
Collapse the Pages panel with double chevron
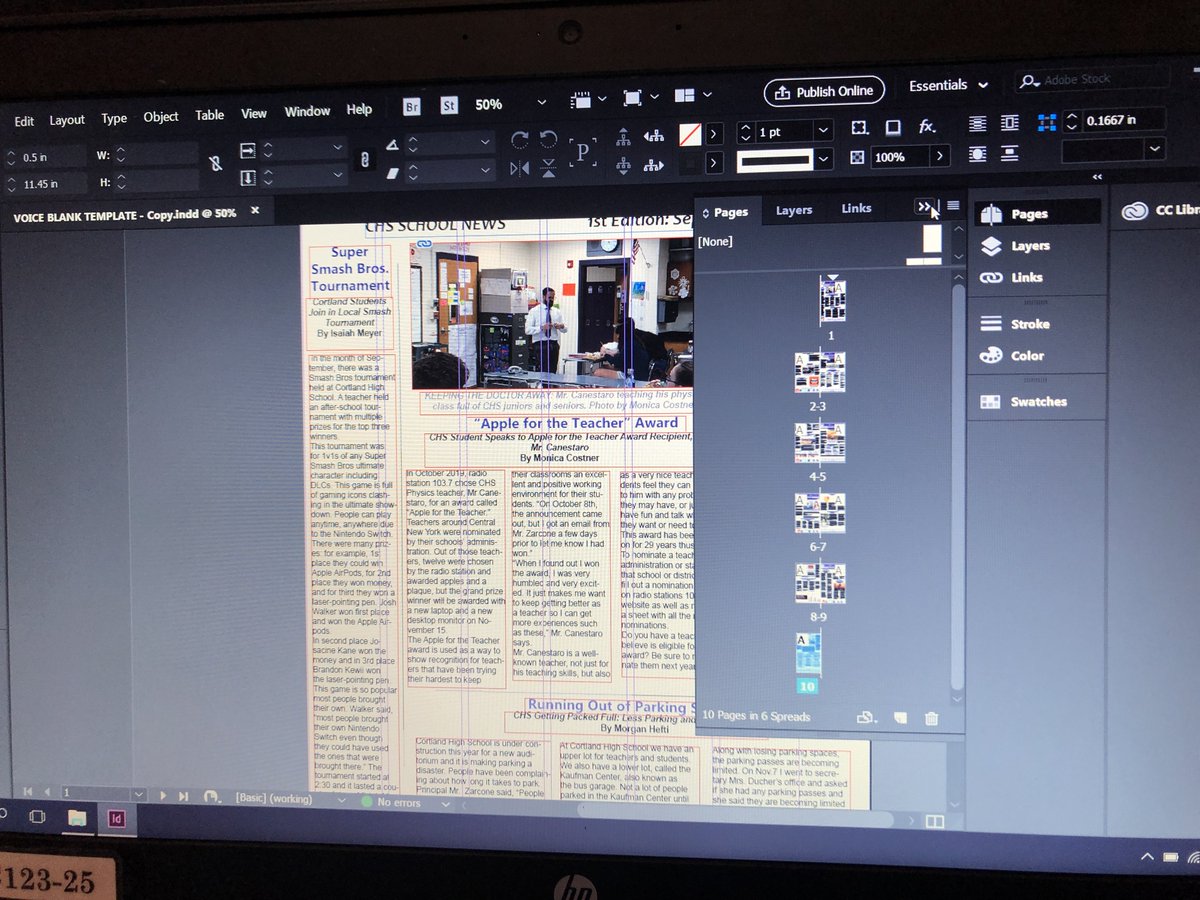tap(926, 207)
